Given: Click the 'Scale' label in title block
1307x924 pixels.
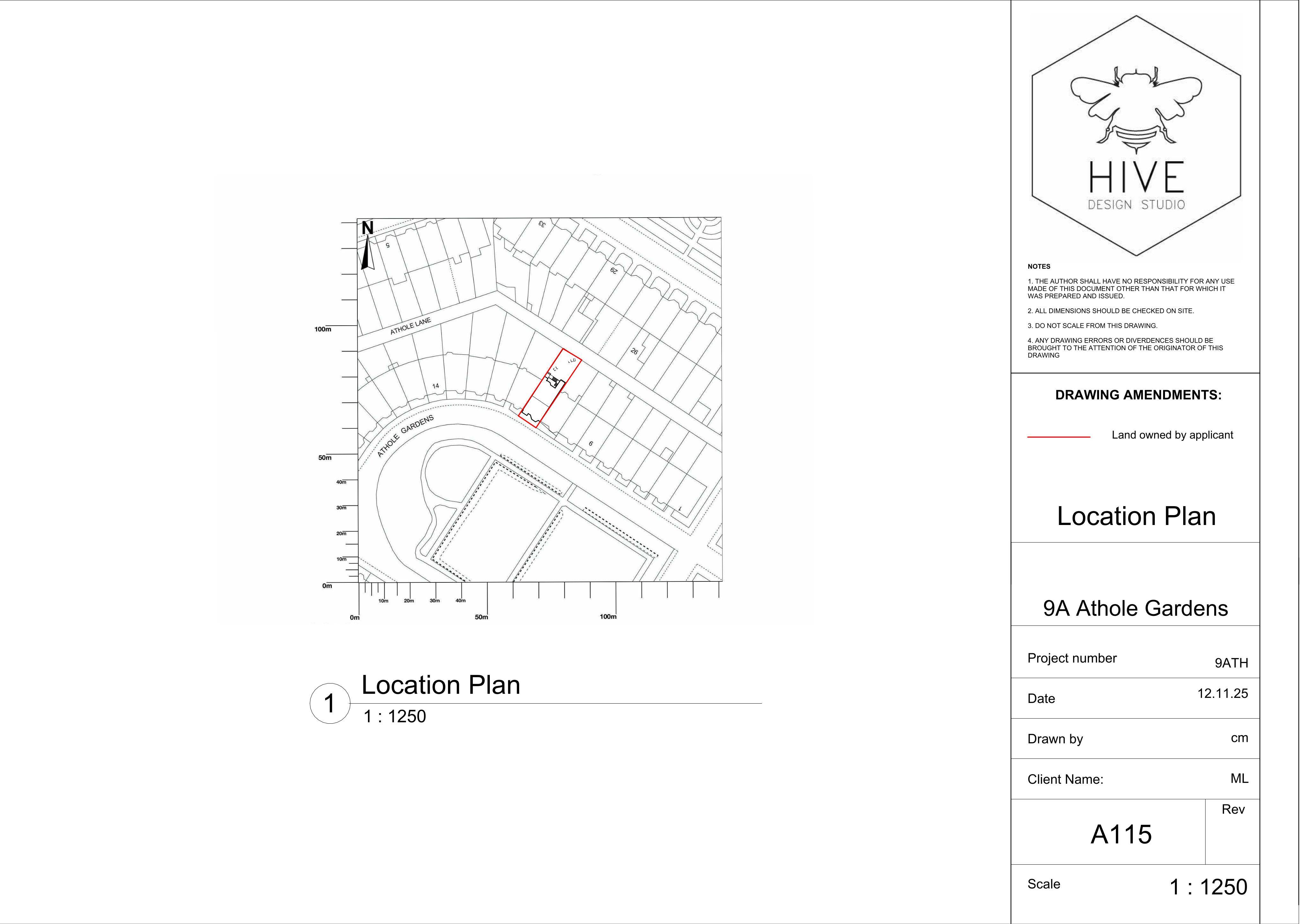Looking at the screenshot, I should pos(1044,885).
